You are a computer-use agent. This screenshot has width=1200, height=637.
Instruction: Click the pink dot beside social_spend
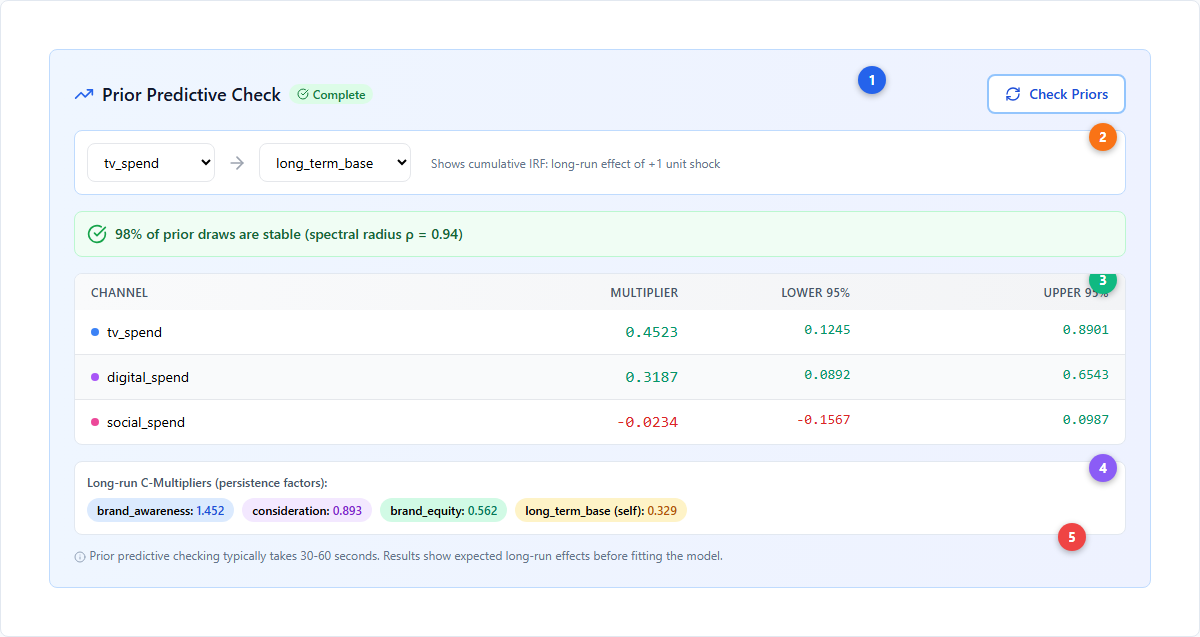(x=95, y=422)
